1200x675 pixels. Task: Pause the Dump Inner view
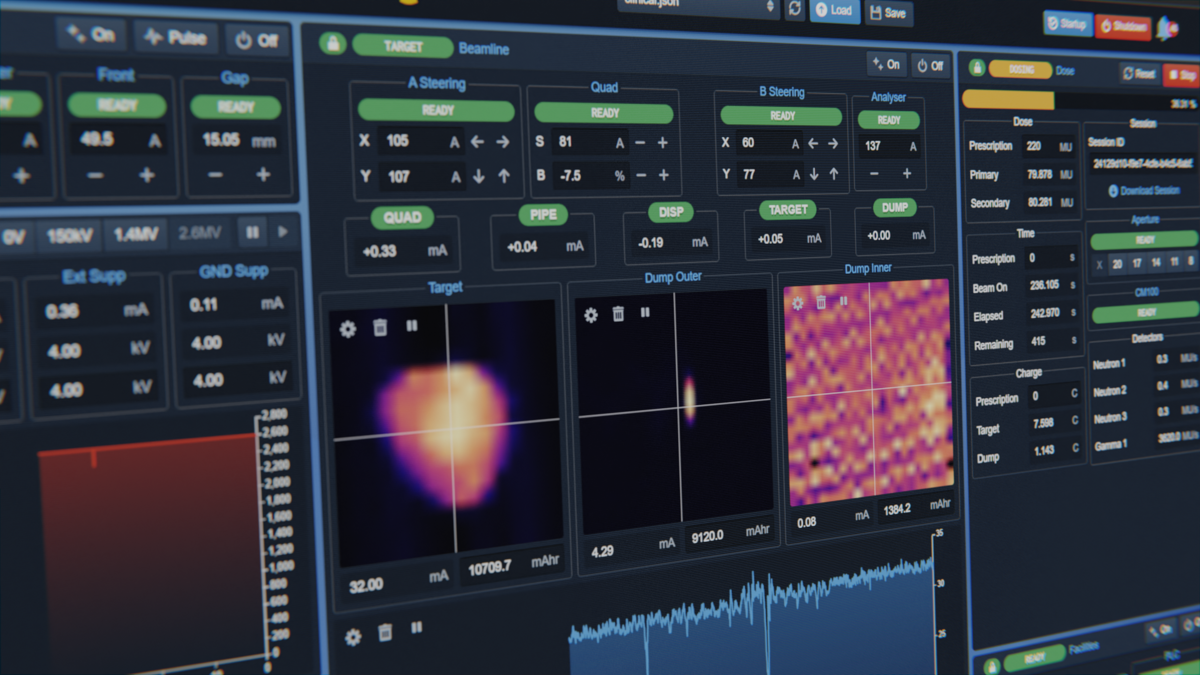tap(844, 300)
